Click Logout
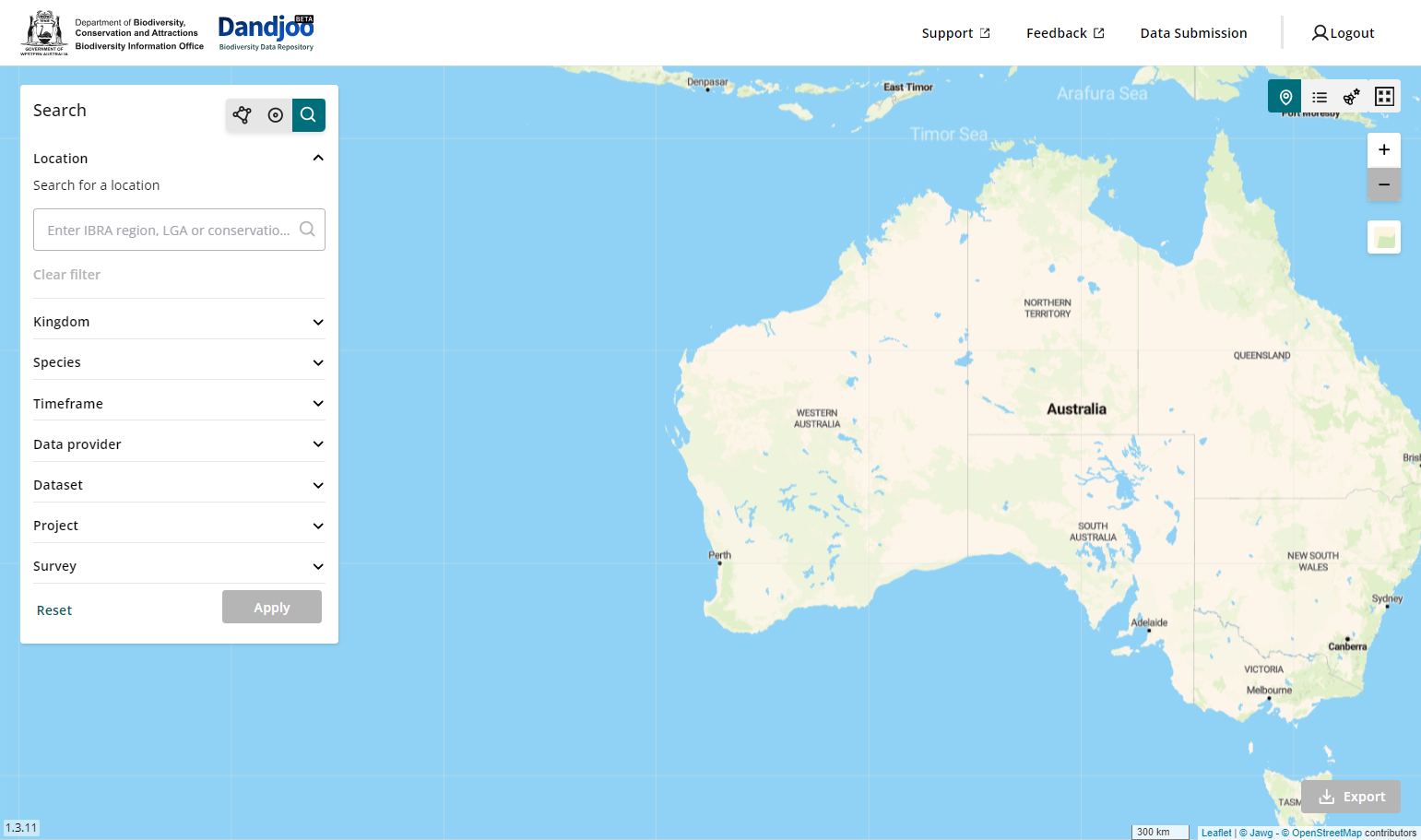 point(1343,33)
